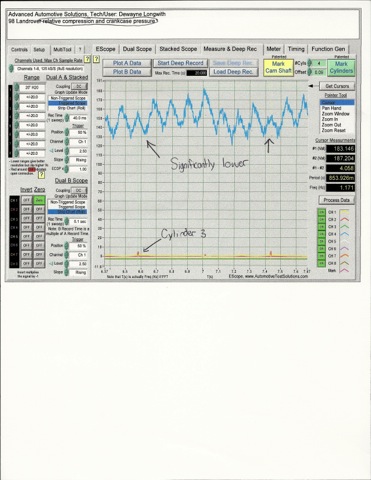
Task: Click the CH 7 orange trace icon
Action: coord(344,256)
